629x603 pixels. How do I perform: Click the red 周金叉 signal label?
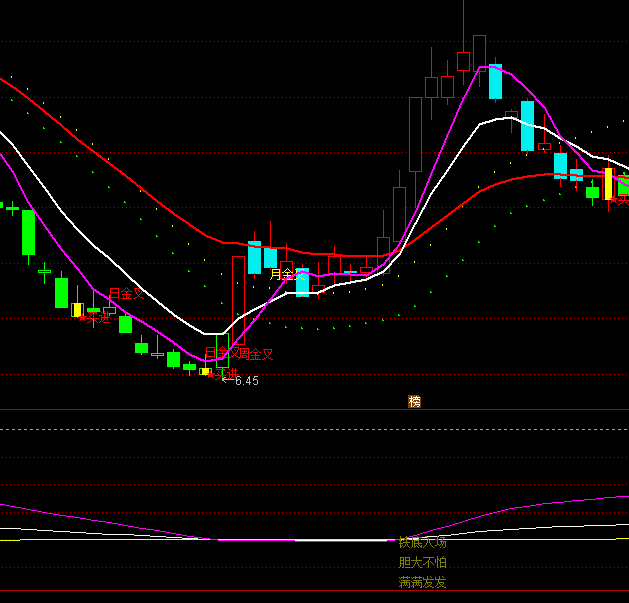tap(256, 353)
